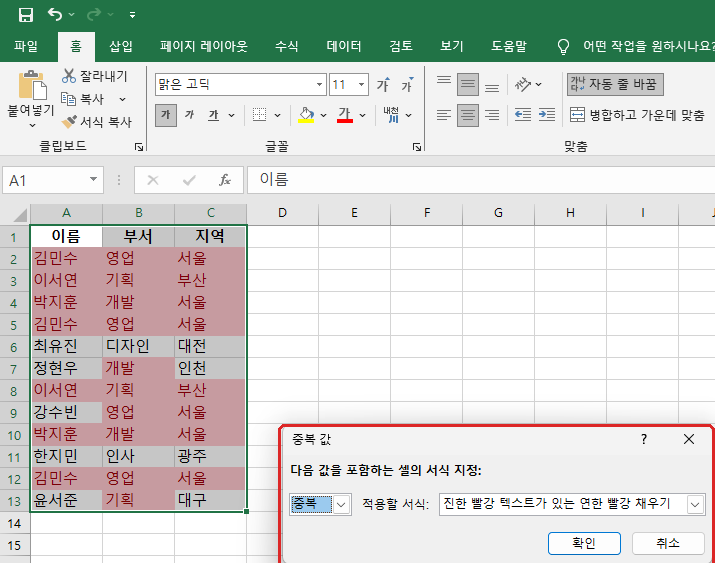
Task: Click the Save icon in quick access toolbar
Action: [x=26, y=15]
